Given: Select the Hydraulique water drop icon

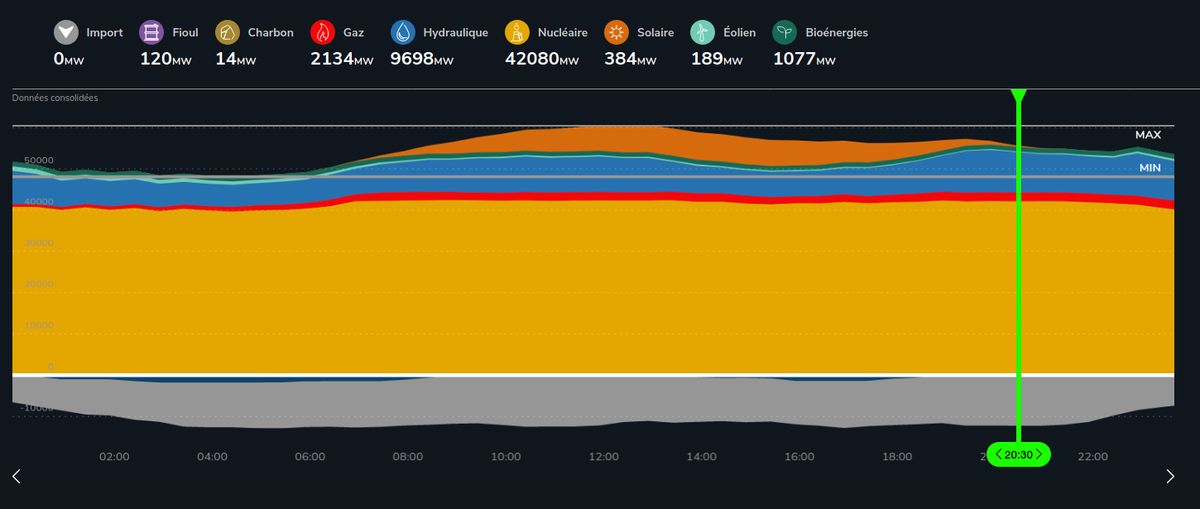Looking at the screenshot, I should point(403,33).
